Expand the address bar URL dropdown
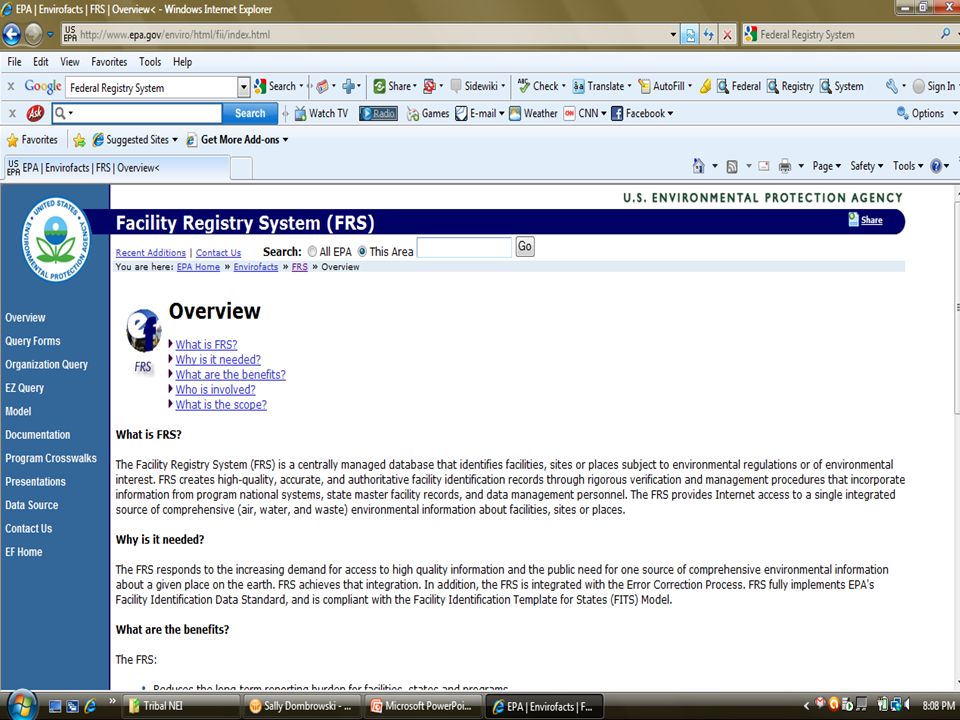The image size is (960, 720). (x=673, y=35)
